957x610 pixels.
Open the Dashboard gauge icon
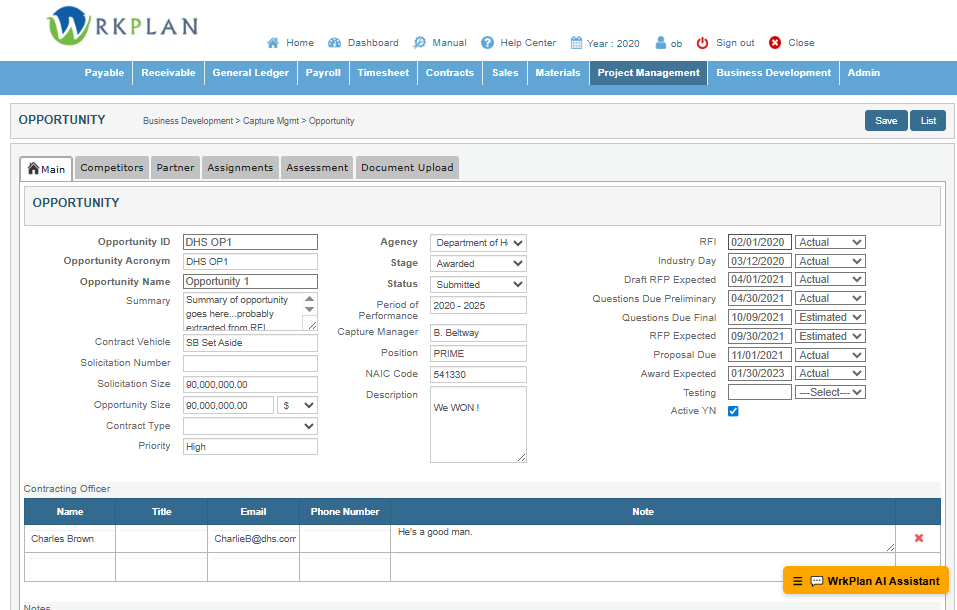coord(335,43)
